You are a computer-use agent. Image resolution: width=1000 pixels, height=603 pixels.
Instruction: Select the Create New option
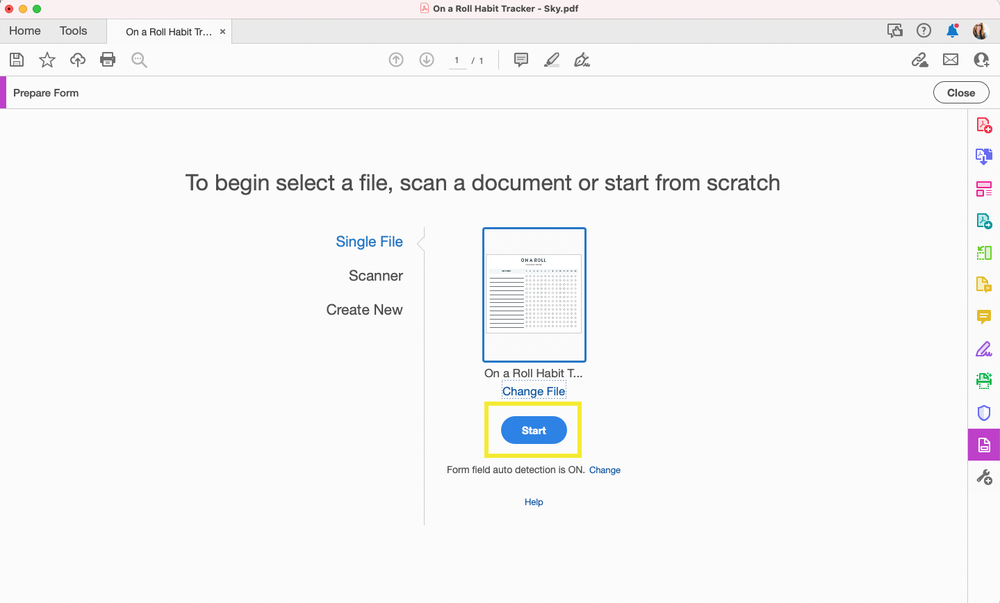pos(364,310)
